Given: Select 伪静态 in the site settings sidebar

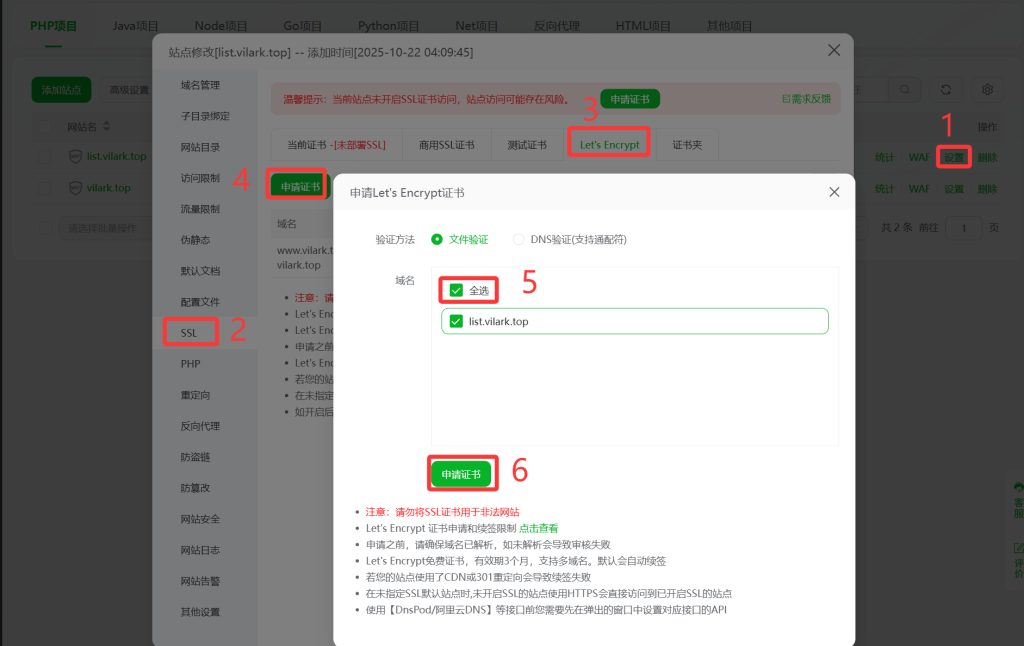Looking at the screenshot, I should point(190,239).
